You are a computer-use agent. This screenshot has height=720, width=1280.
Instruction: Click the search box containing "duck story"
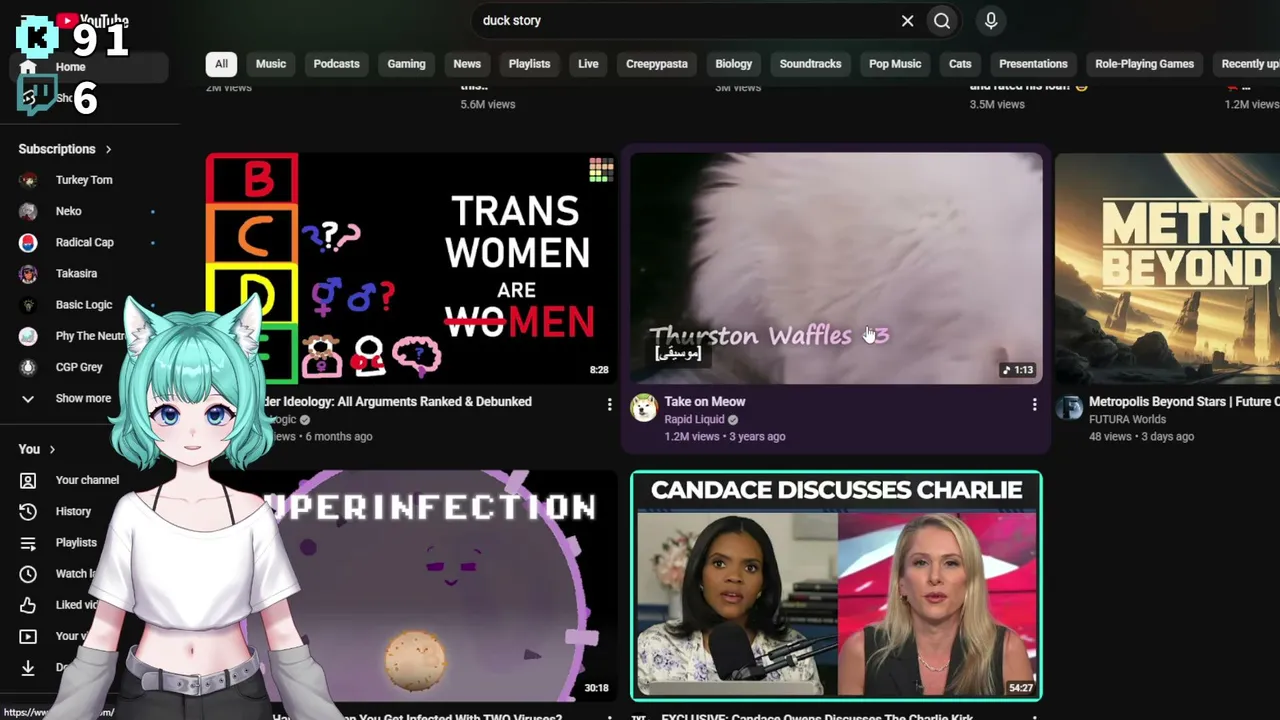pos(682,20)
